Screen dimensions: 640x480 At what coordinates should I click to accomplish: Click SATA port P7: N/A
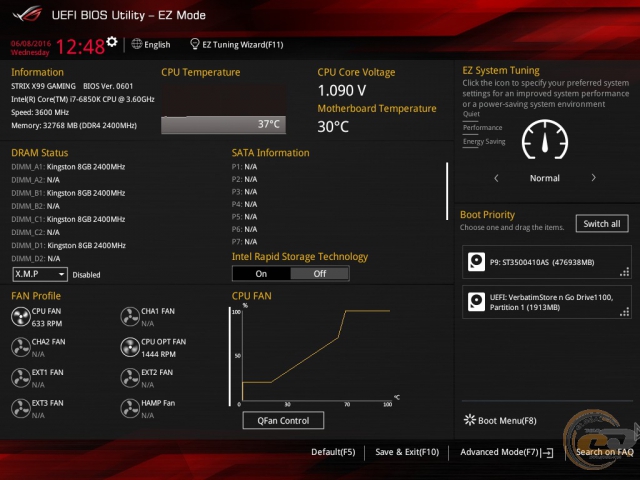pos(244,242)
